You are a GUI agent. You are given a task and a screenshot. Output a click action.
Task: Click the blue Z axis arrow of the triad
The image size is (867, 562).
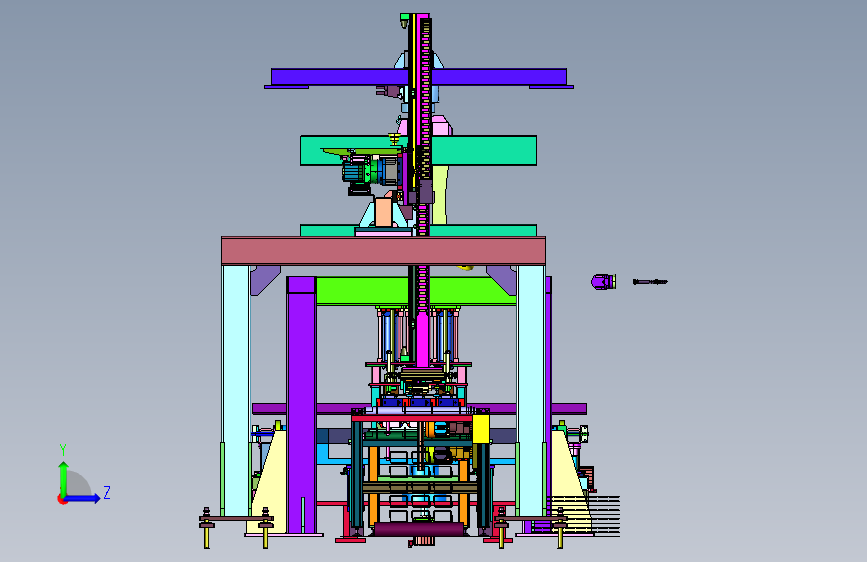tap(83, 498)
